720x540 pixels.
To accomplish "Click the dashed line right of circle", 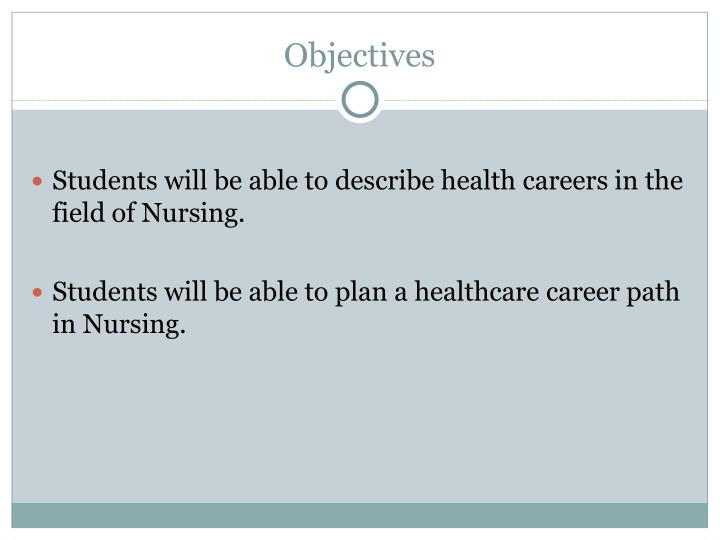I will pos(546,100).
